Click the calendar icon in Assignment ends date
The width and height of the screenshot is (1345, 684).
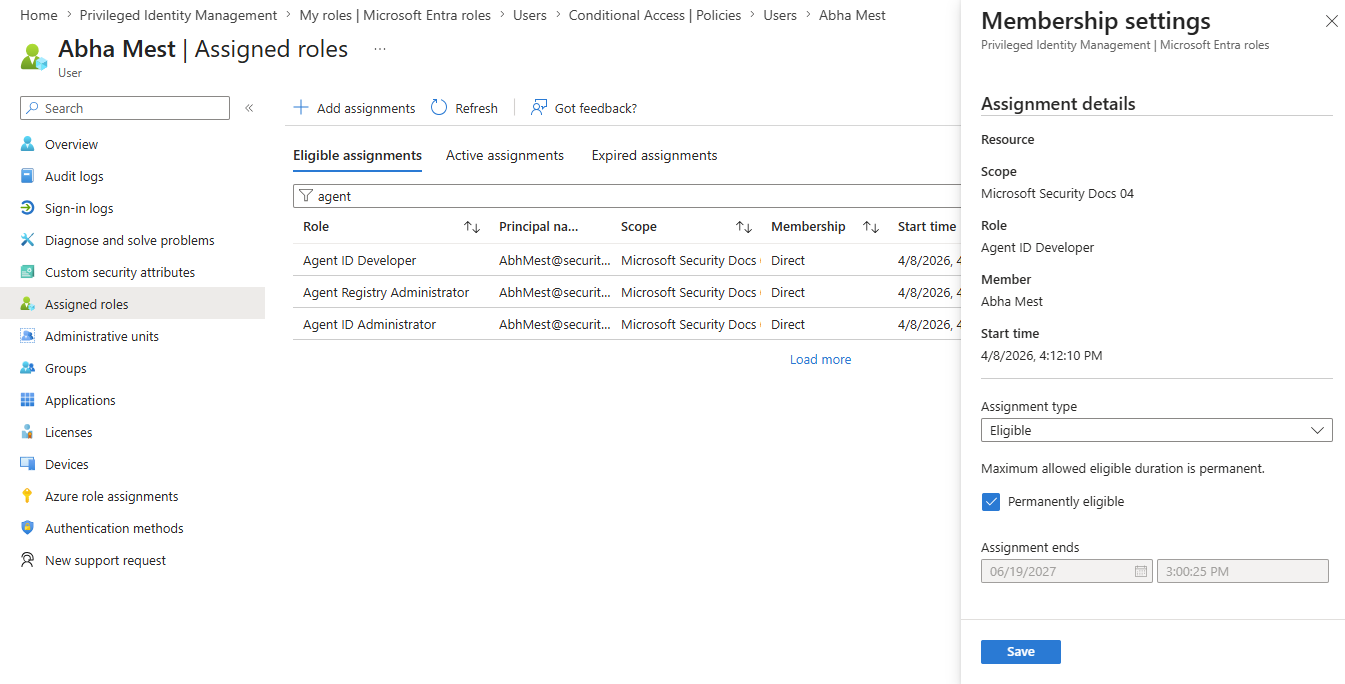coord(1141,571)
